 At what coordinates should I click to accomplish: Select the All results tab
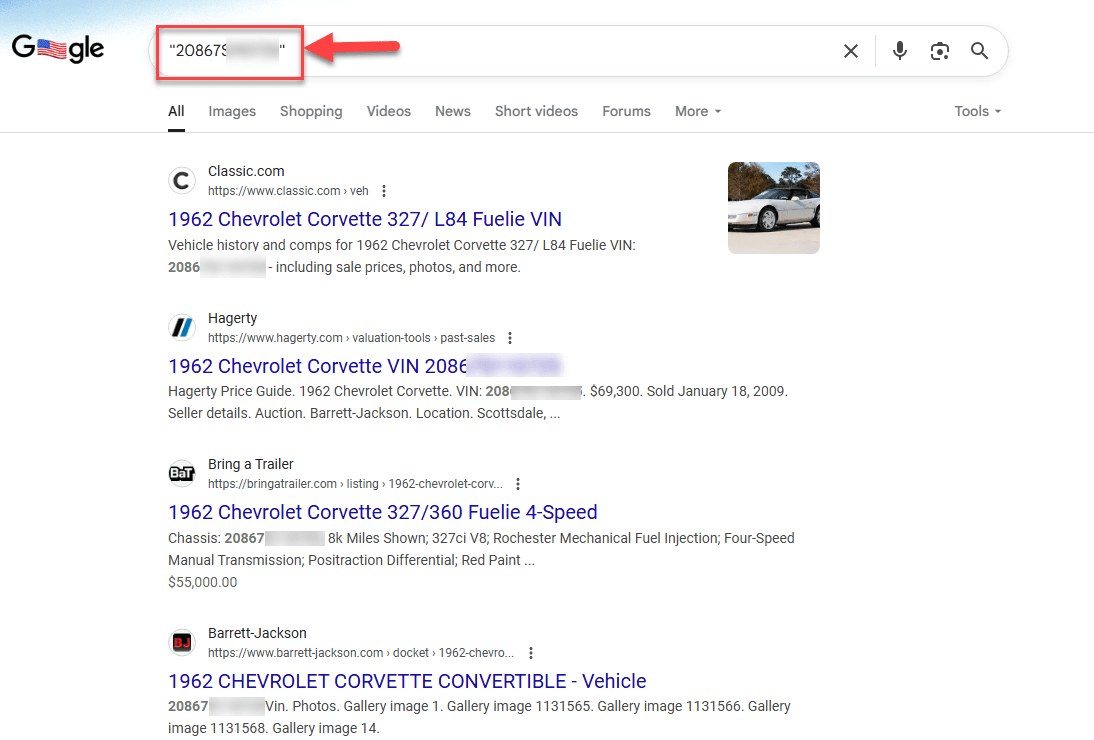pyautogui.click(x=176, y=112)
